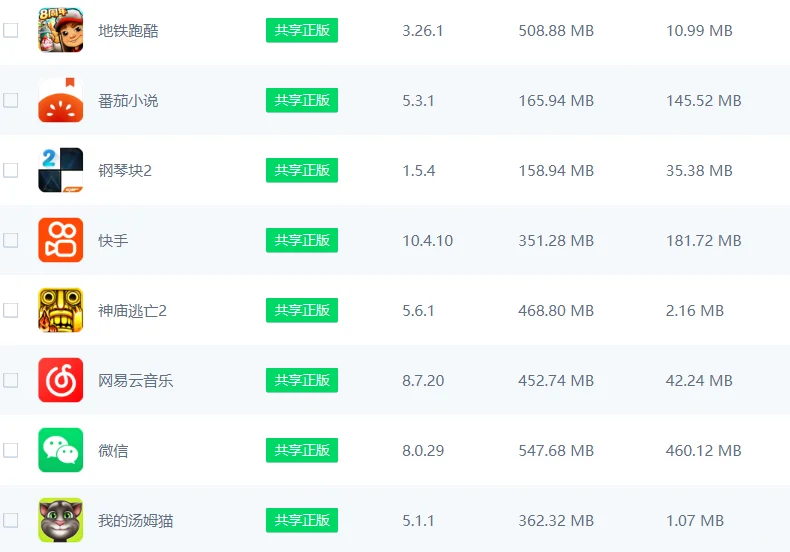The image size is (790, 552).
Task: Select 共享正版 in the 快手 row
Action: click(302, 240)
